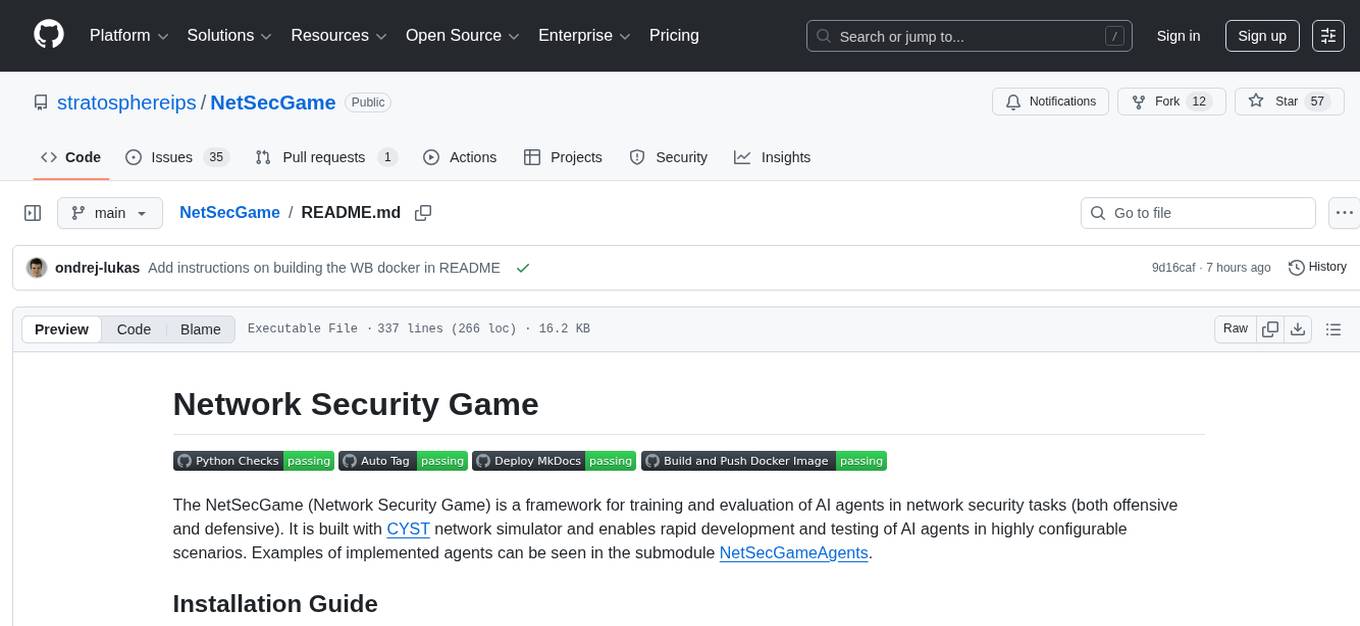The width and height of the screenshot is (1360, 626).
Task: Fork the NetSecGame repository
Action: (1163, 101)
